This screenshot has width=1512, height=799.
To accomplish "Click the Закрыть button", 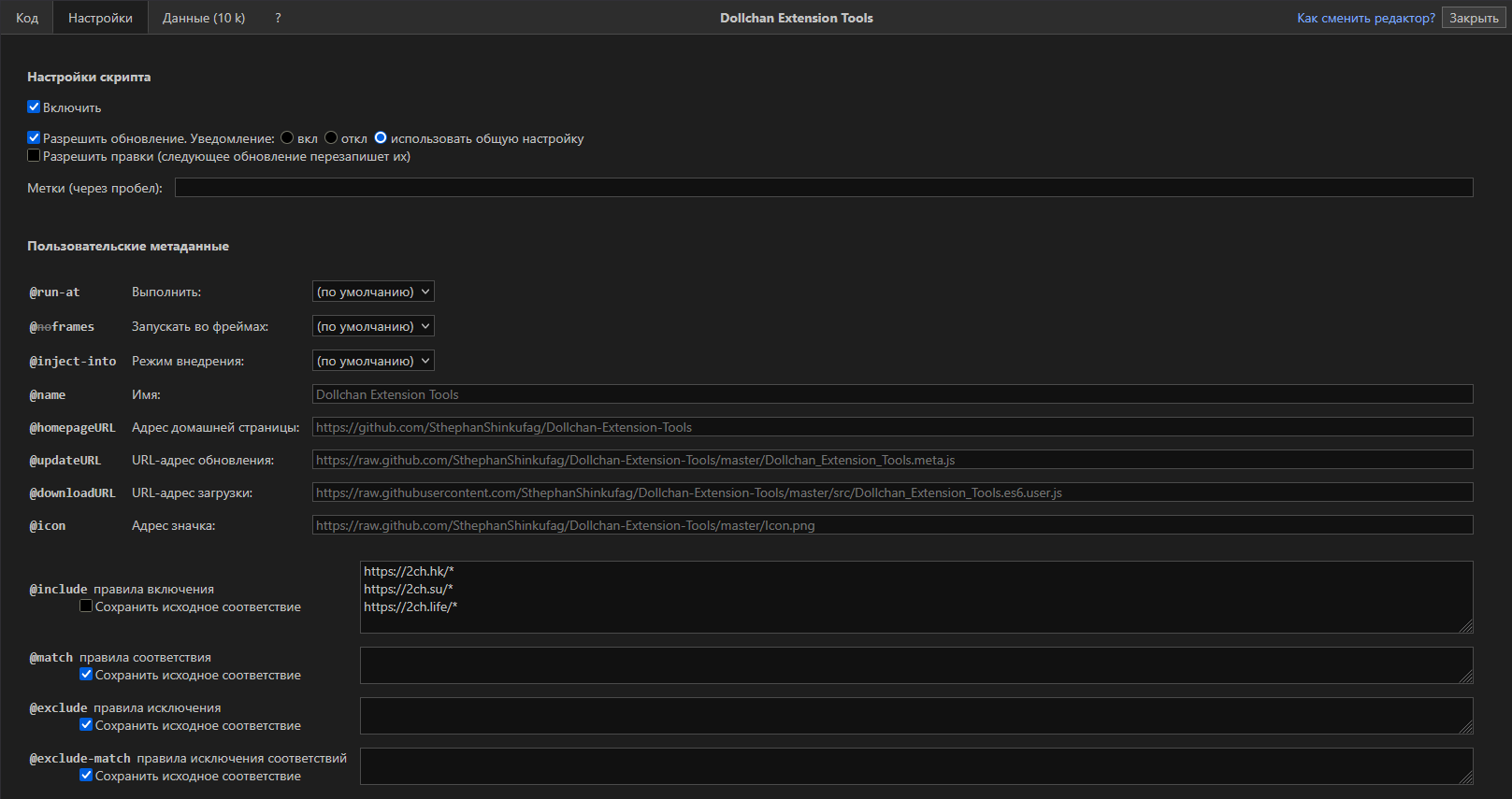I will click(x=1474, y=18).
